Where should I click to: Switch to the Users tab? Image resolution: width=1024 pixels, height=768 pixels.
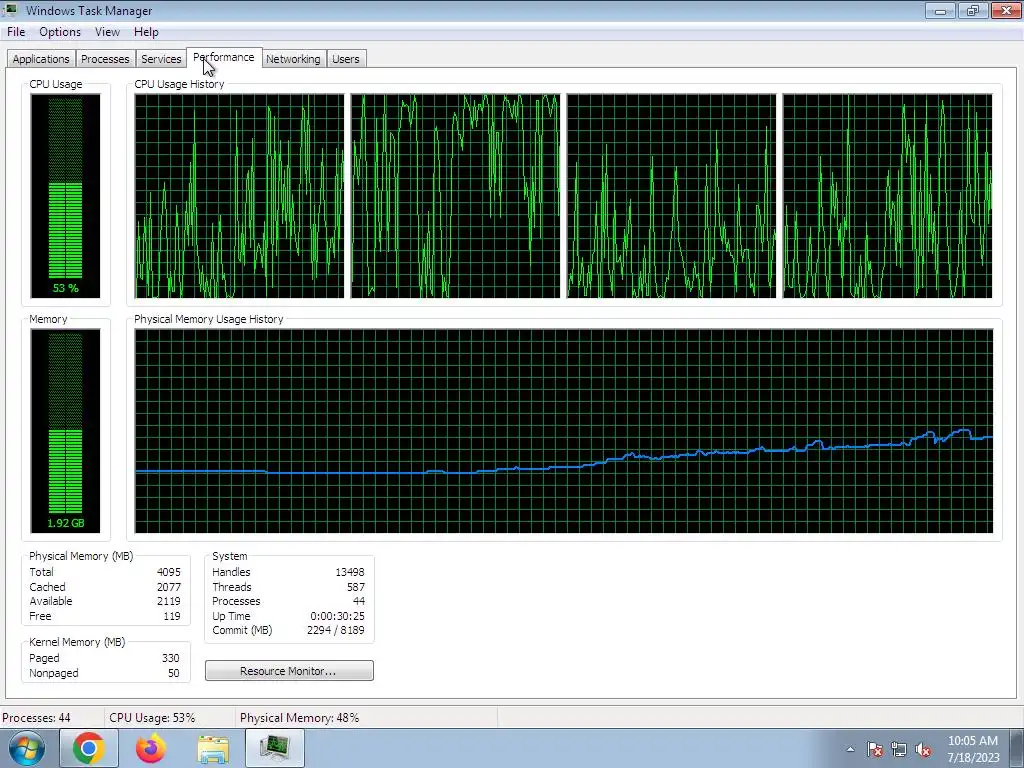[345, 59]
